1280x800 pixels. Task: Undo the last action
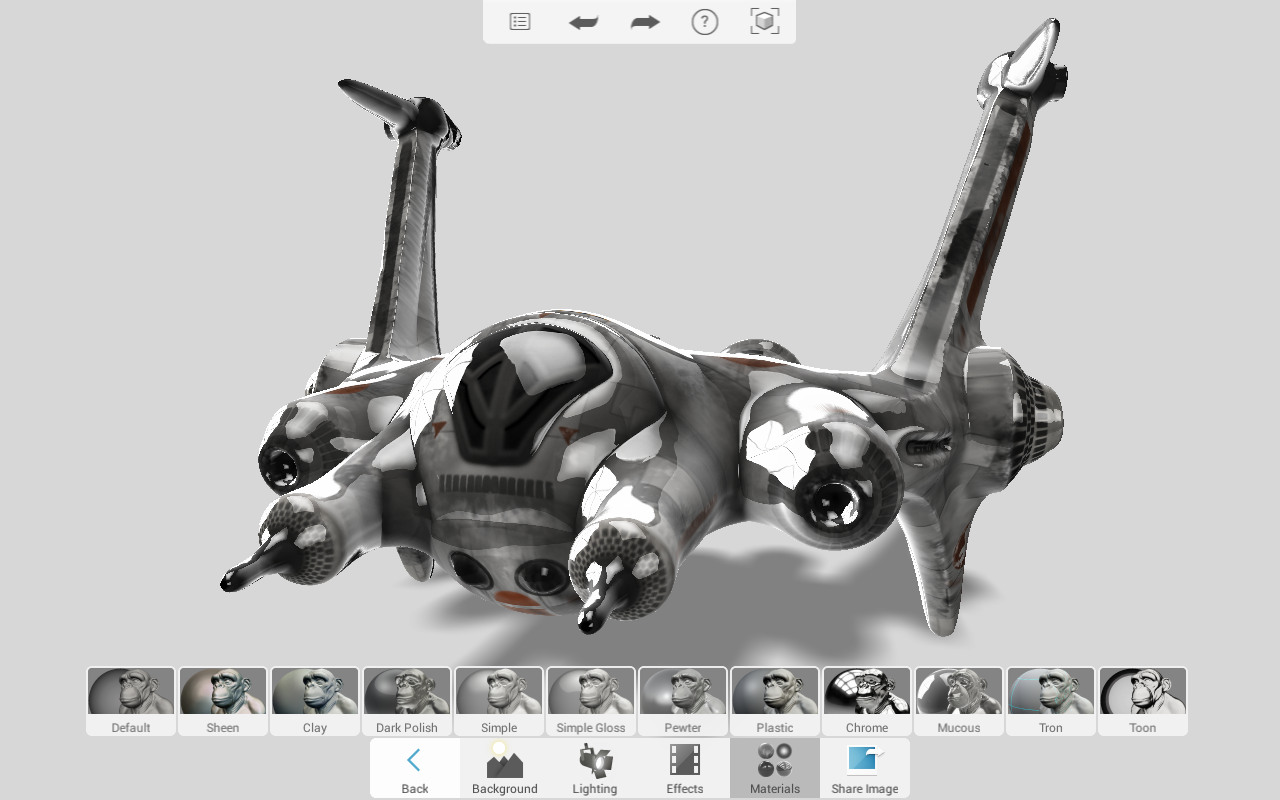583,21
